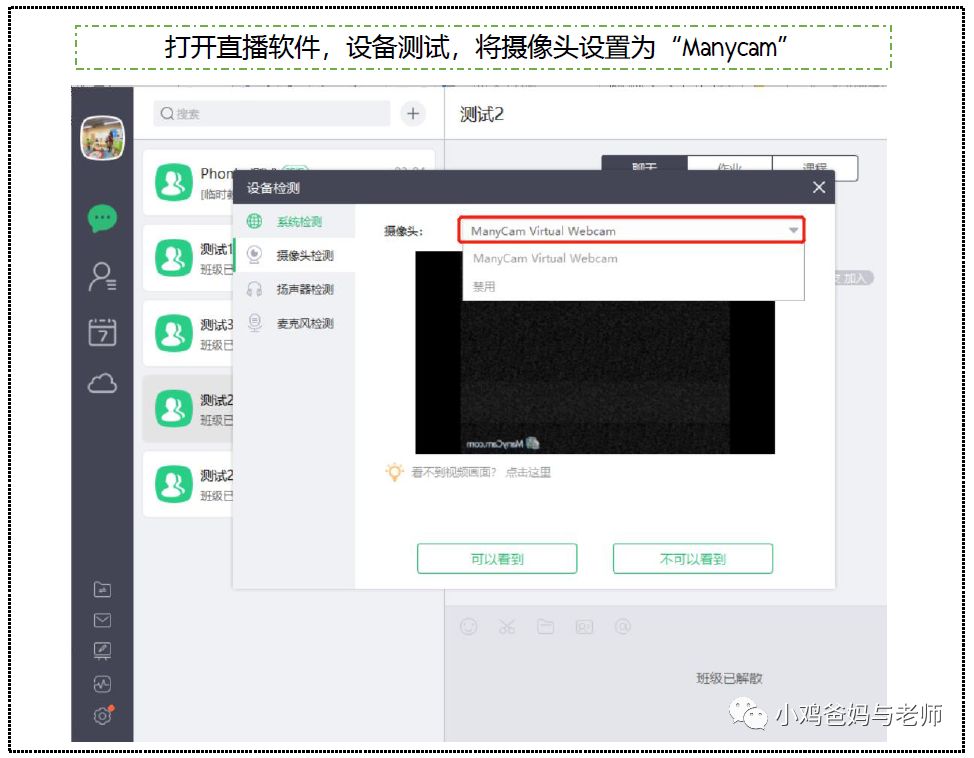Open the ManyCam Virtual Webcam camera dropdown

point(630,229)
